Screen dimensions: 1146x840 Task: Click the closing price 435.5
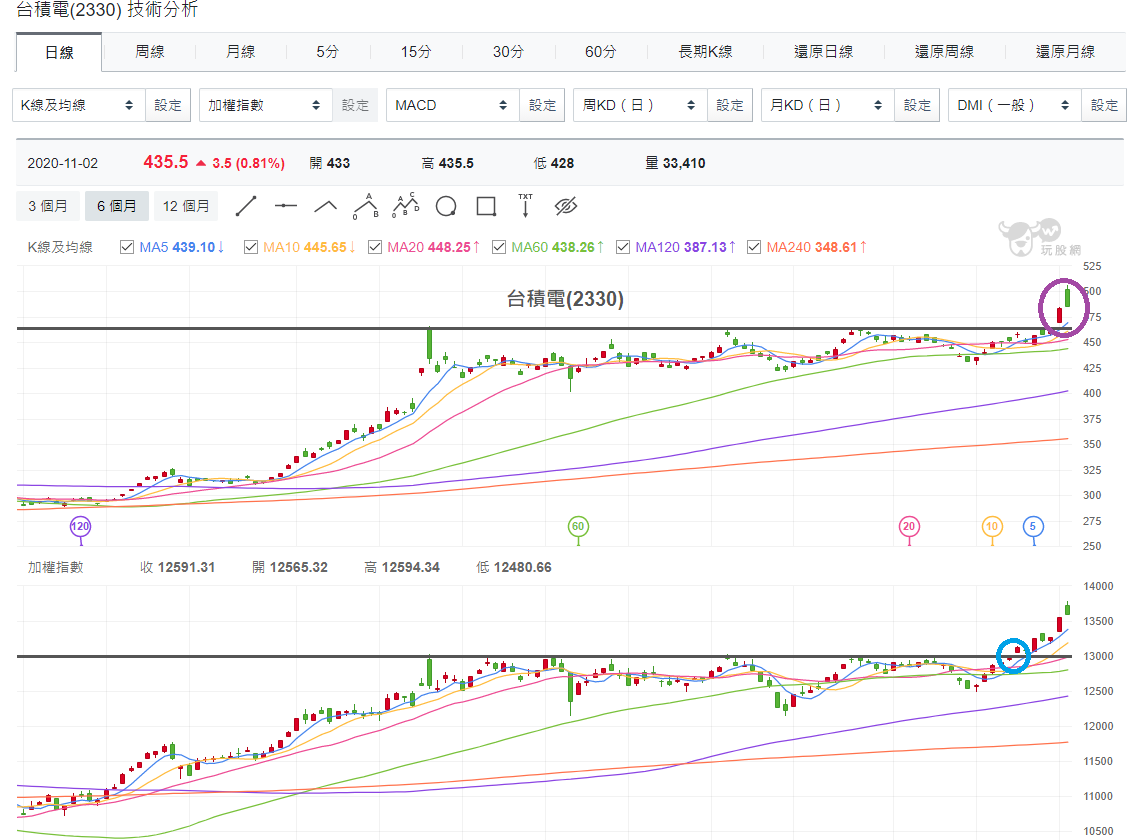pyautogui.click(x=166, y=162)
